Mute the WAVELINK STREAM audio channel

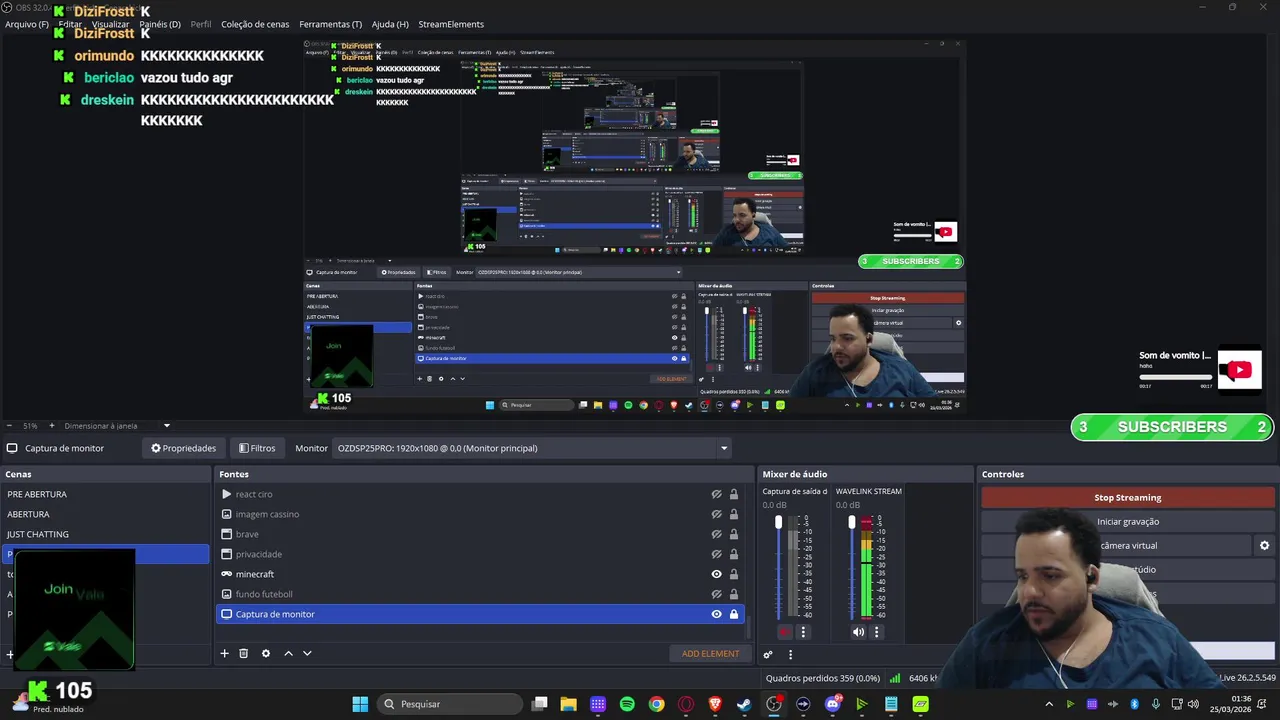click(x=858, y=632)
